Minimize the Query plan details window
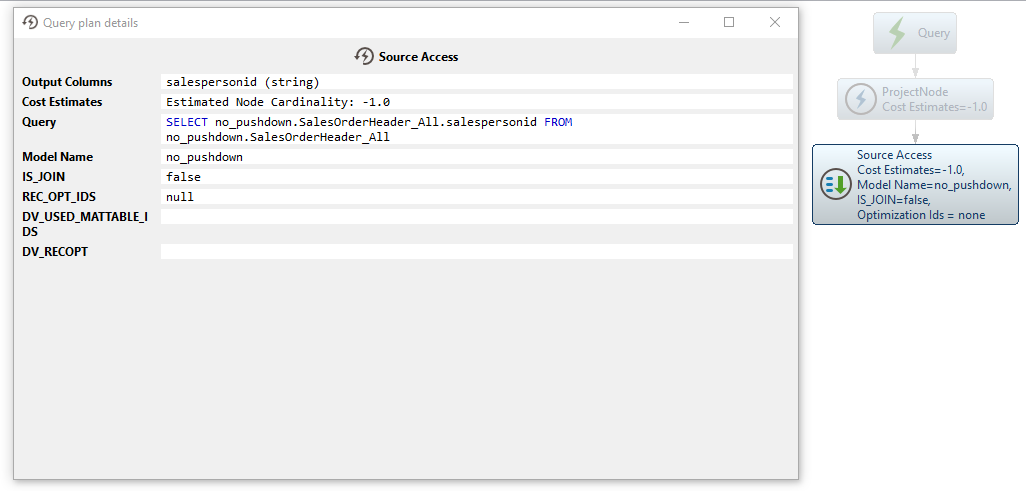Screen dimensions: 1026x491 684,23
